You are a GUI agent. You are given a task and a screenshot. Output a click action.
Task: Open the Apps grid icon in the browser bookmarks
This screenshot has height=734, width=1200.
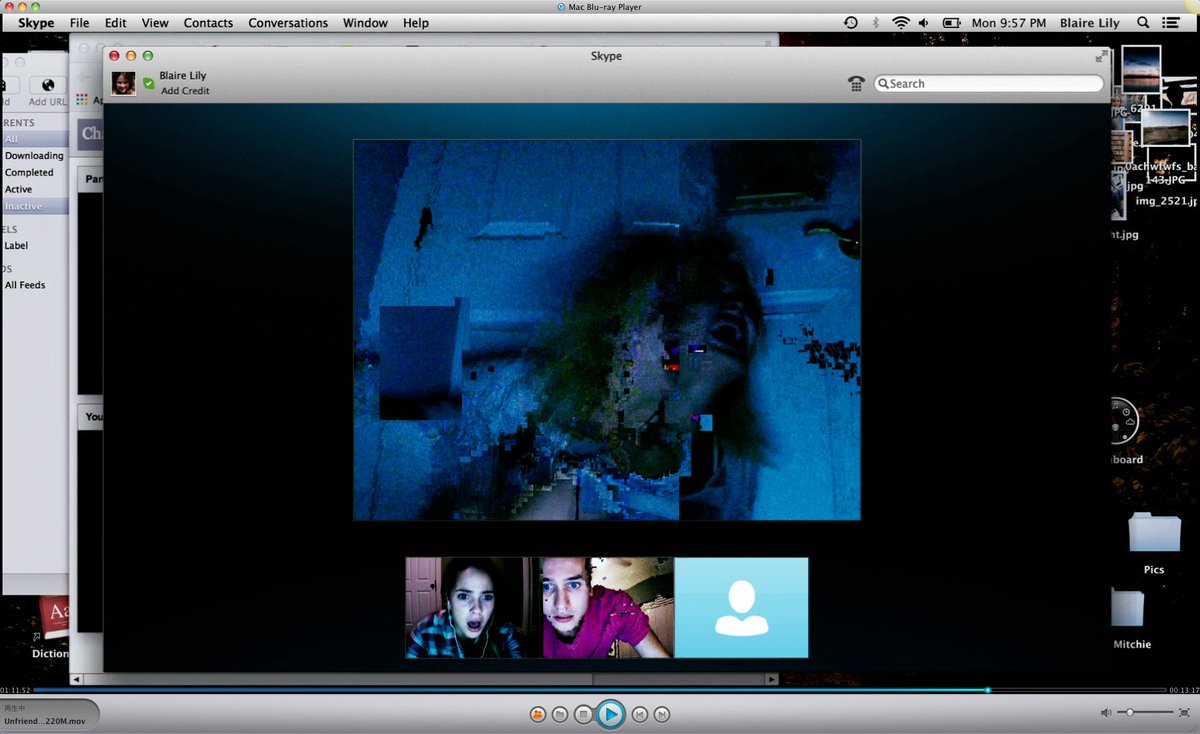82,100
